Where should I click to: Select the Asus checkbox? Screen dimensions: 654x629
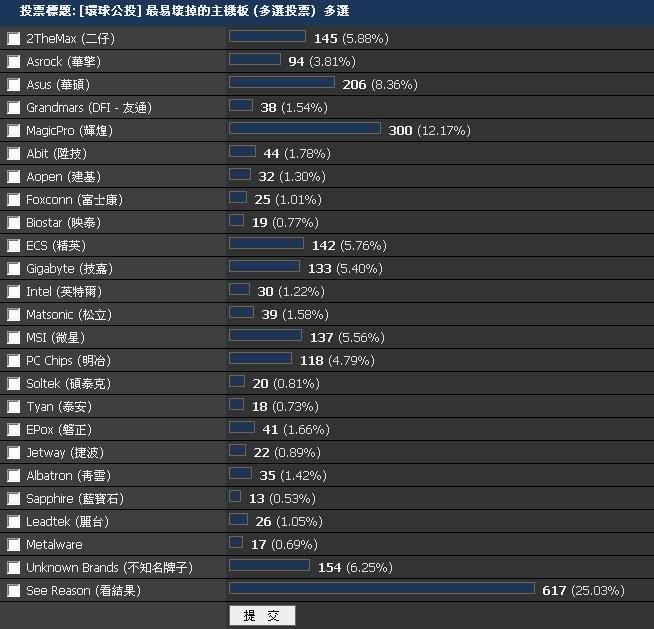(13, 85)
